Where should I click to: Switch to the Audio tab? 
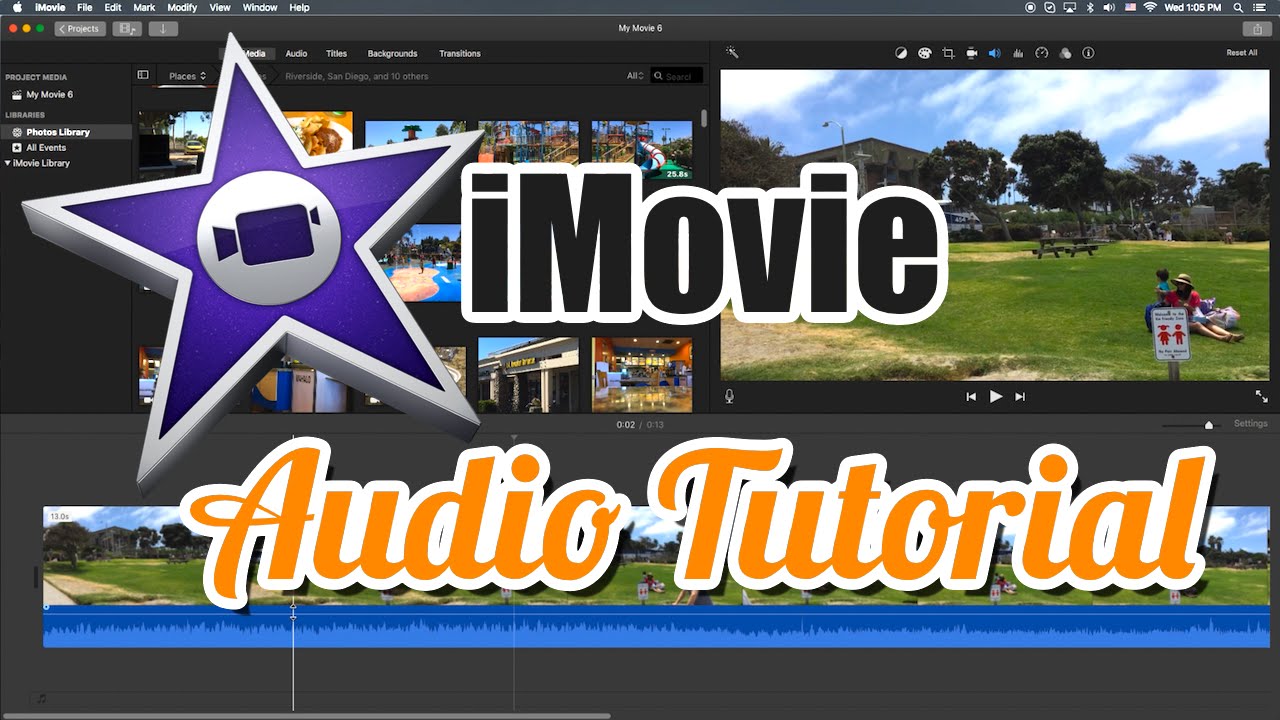[x=296, y=53]
